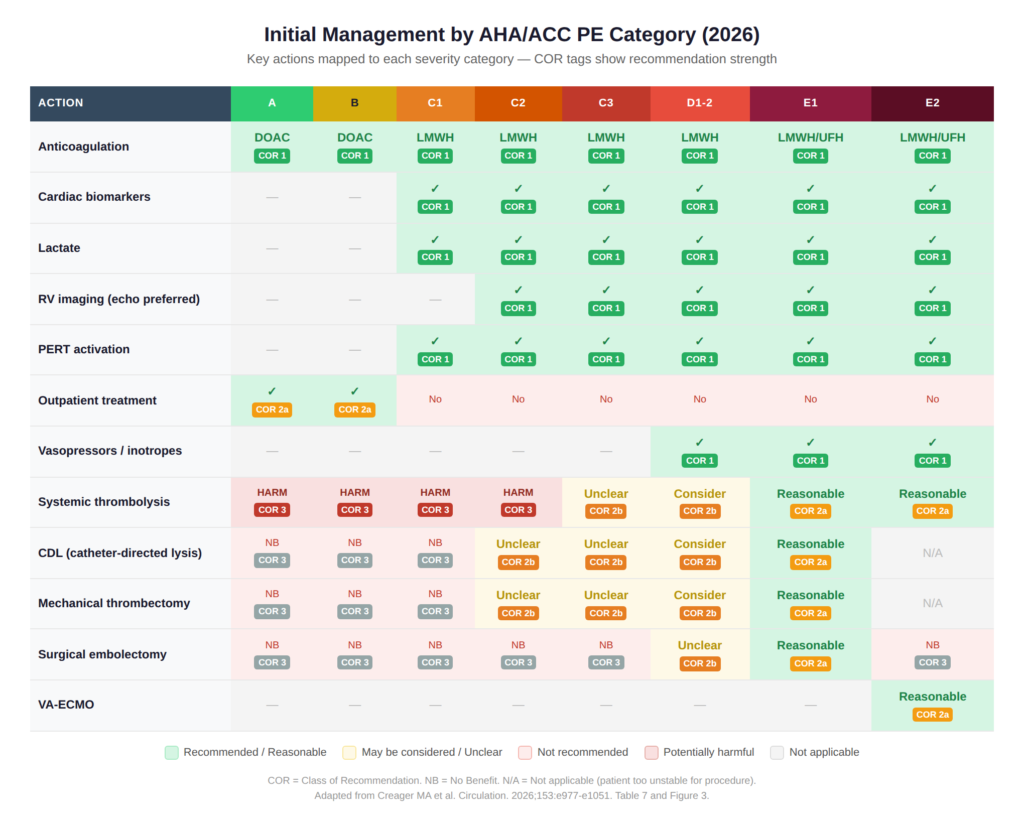Click the COR 1 badge for PERT activation in C3
Image resolution: width=1024 pixels, height=828 pixels.
pyautogui.click(x=606, y=358)
